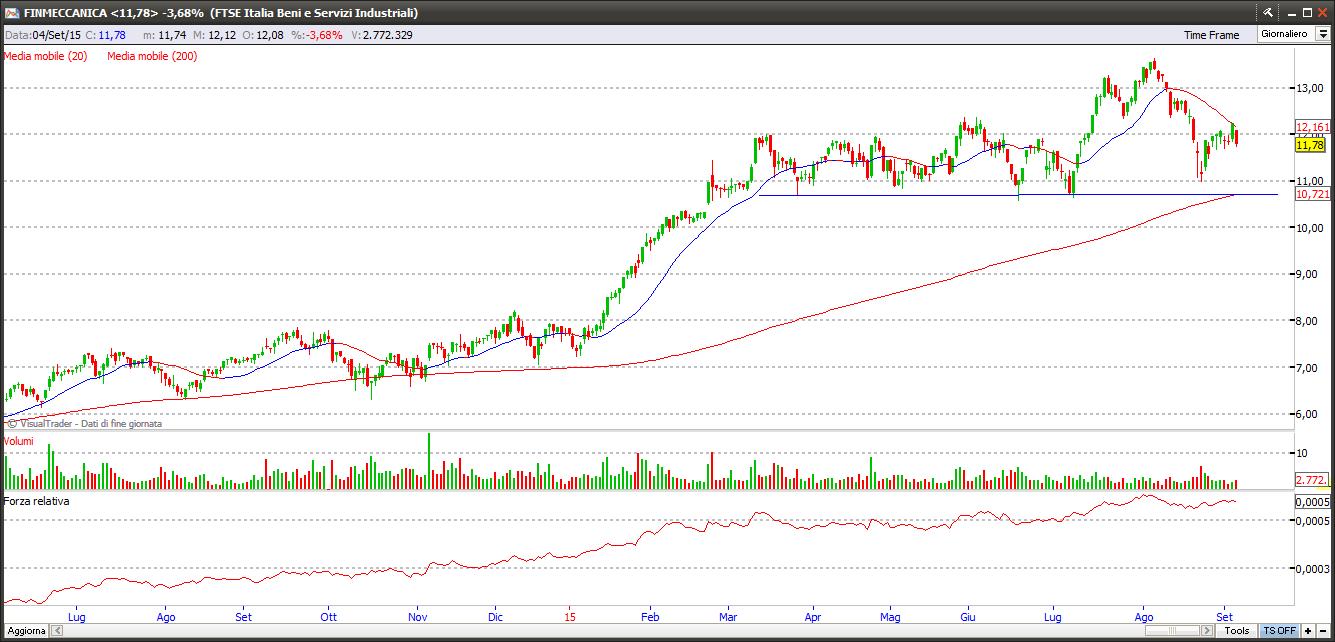Maximize the chart window
1335x642 pixels.
click(1305, 12)
